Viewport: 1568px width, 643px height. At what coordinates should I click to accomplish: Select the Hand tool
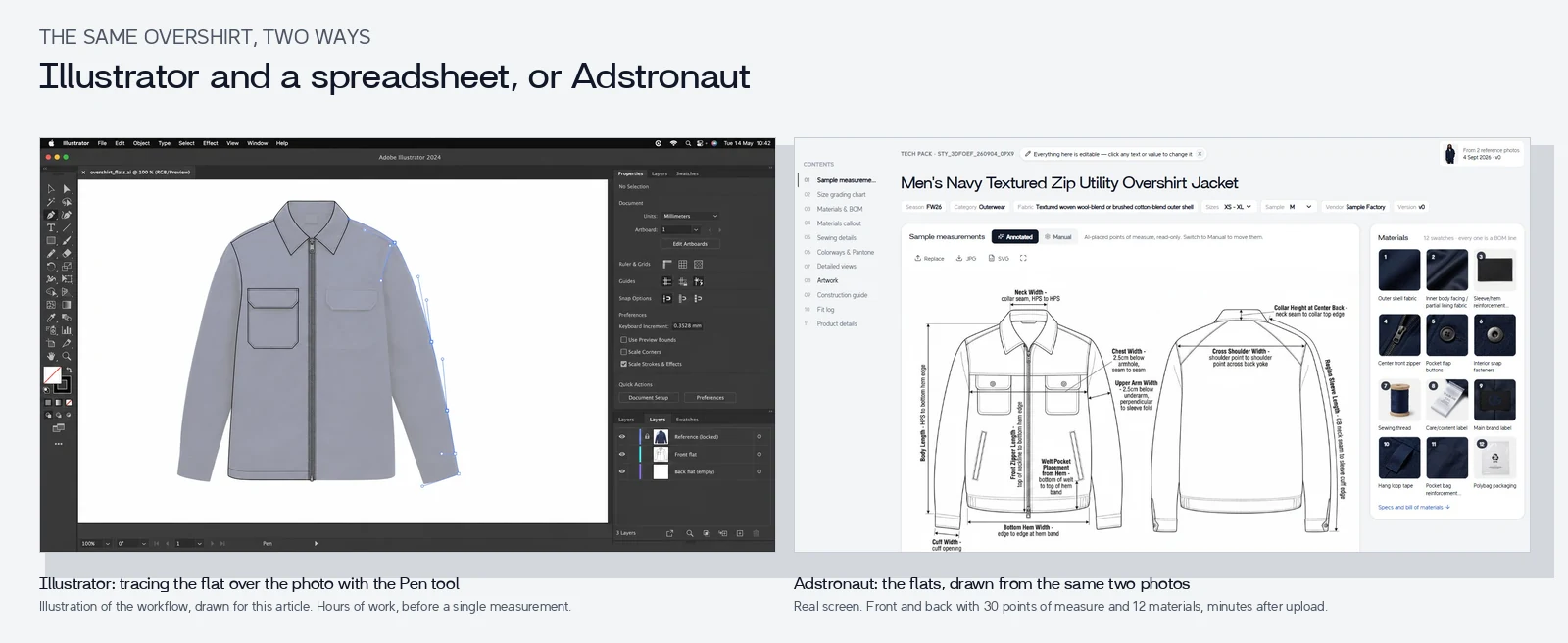51,356
